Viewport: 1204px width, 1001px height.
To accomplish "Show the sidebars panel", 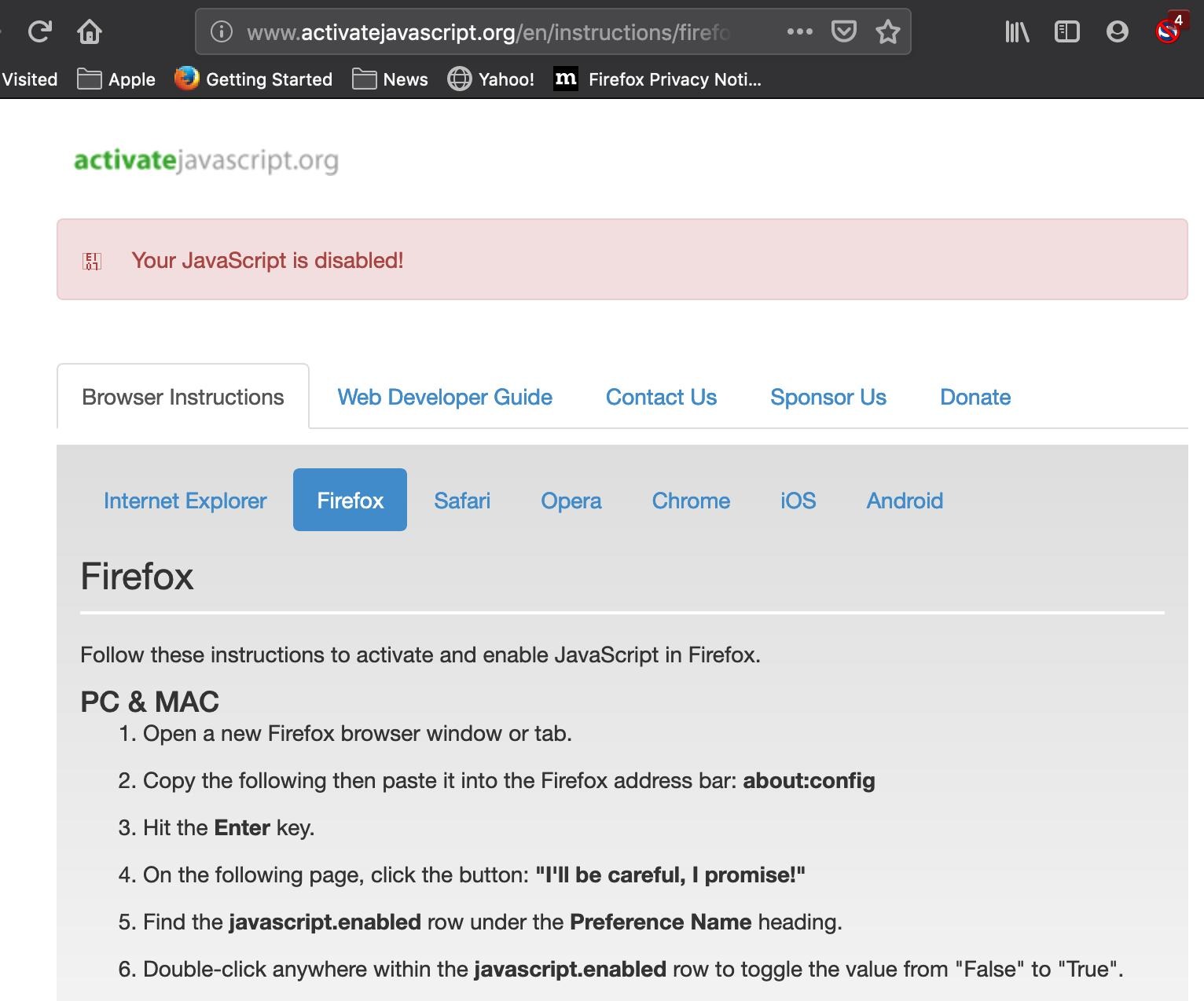I will [x=1066, y=31].
